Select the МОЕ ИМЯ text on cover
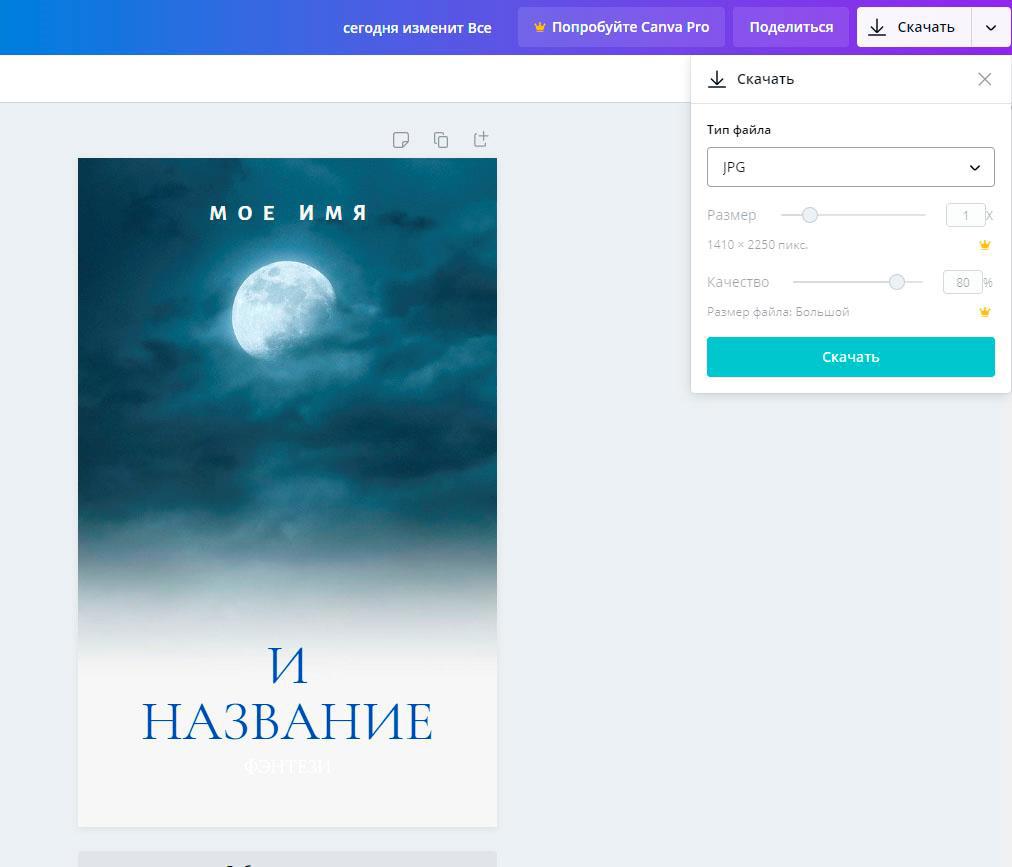 point(288,213)
